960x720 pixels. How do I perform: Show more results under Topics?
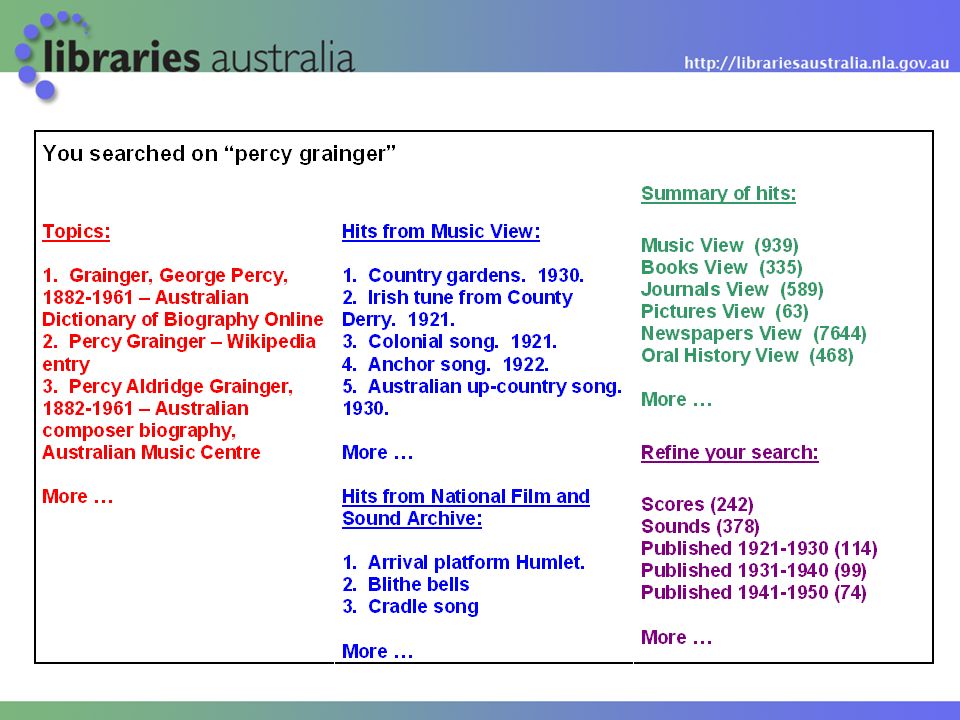coord(78,496)
